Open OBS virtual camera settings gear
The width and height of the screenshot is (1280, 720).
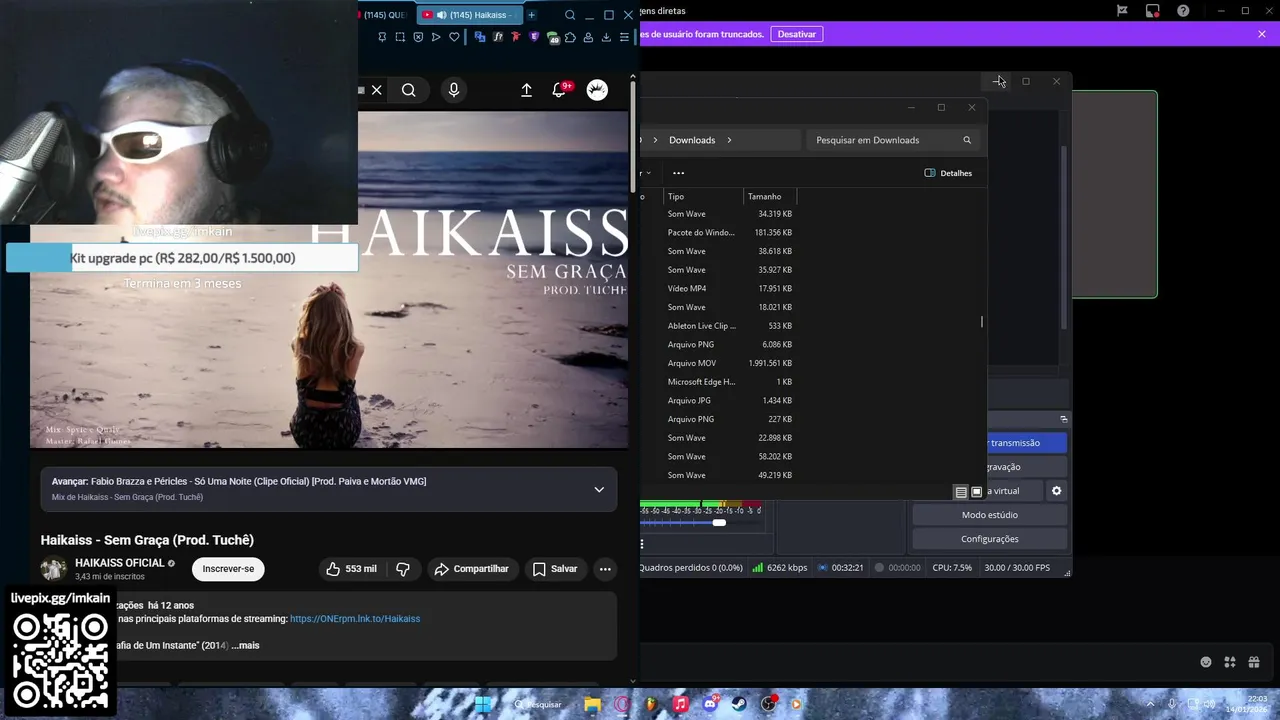[1056, 491]
